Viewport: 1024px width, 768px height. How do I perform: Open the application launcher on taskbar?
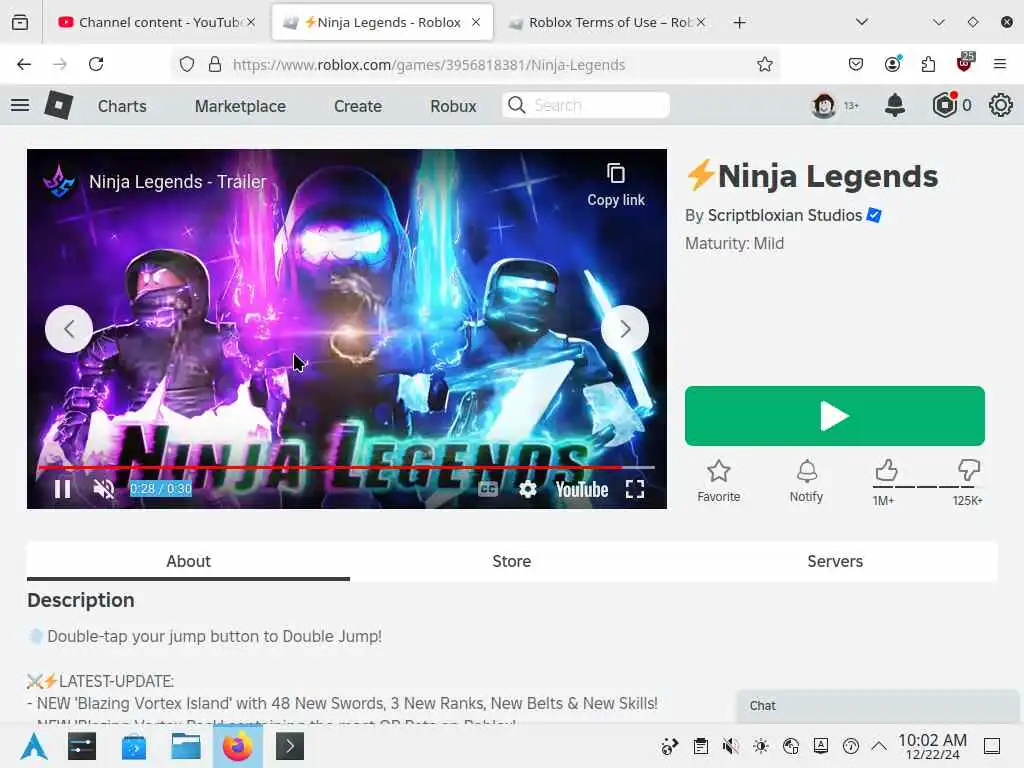(33, 746)
